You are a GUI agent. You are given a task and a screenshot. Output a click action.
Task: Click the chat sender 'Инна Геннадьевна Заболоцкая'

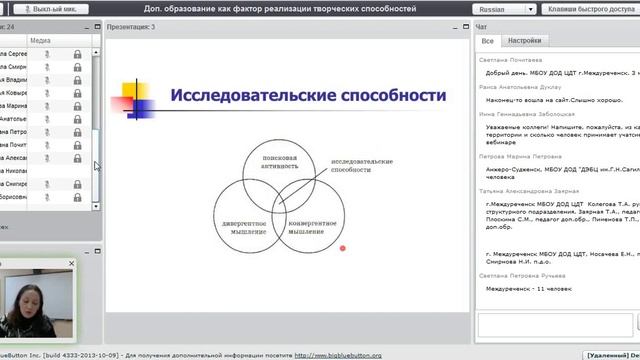click(527, 114)
